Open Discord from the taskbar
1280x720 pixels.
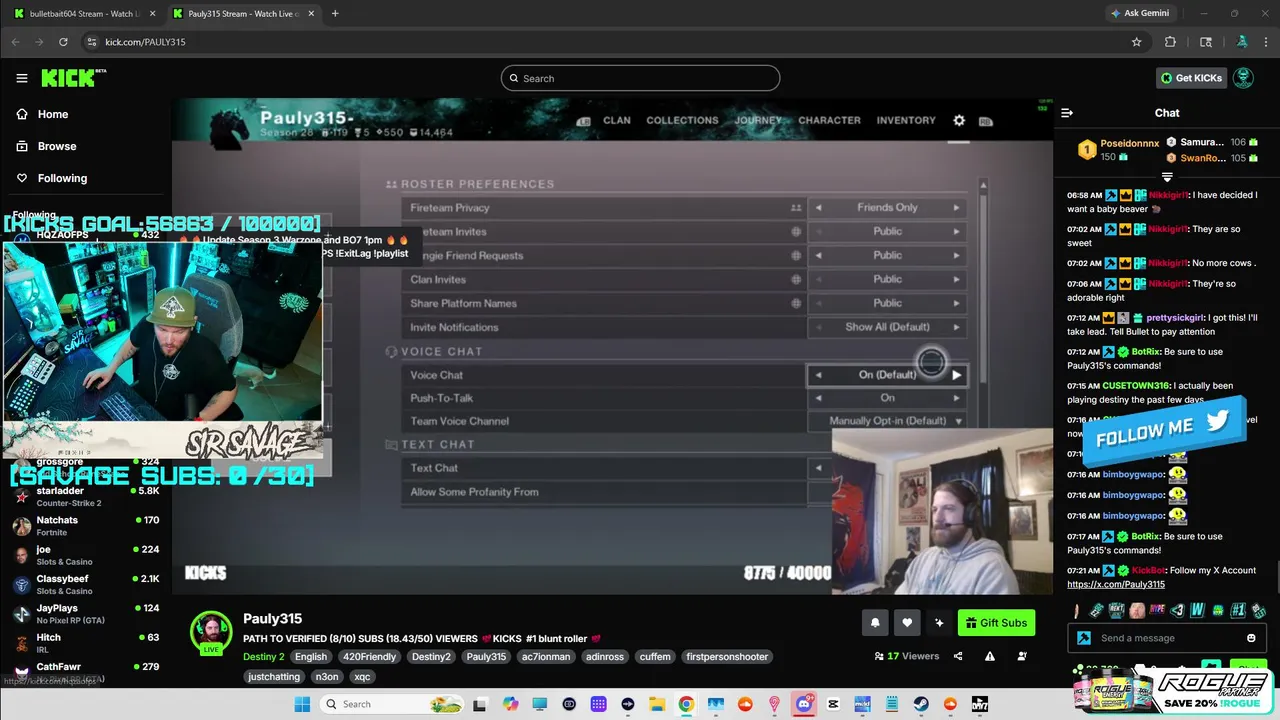(x=805, y=704)
